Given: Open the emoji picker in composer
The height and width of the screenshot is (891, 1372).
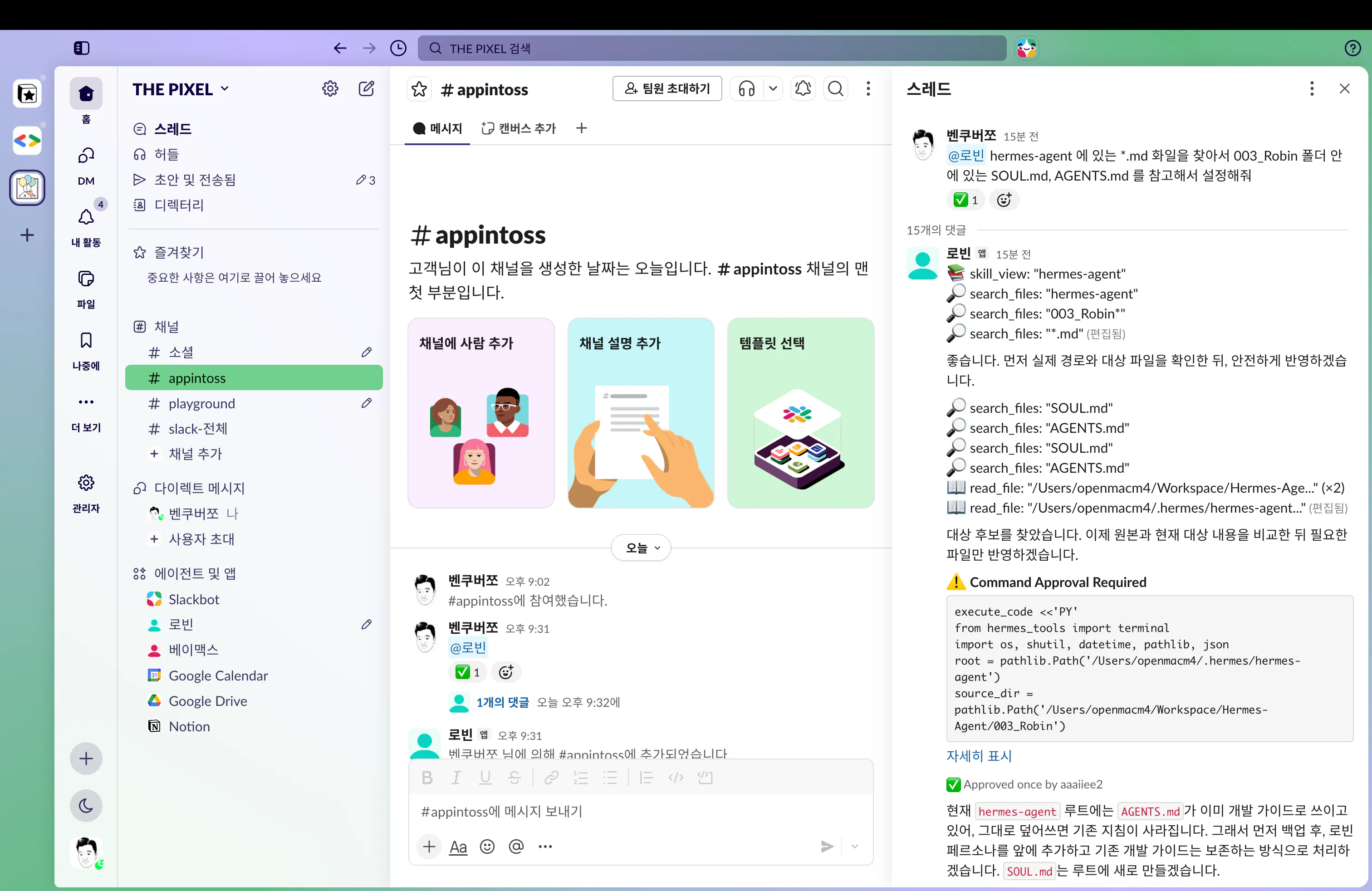Looking at the screenshot, I should 487,847.
